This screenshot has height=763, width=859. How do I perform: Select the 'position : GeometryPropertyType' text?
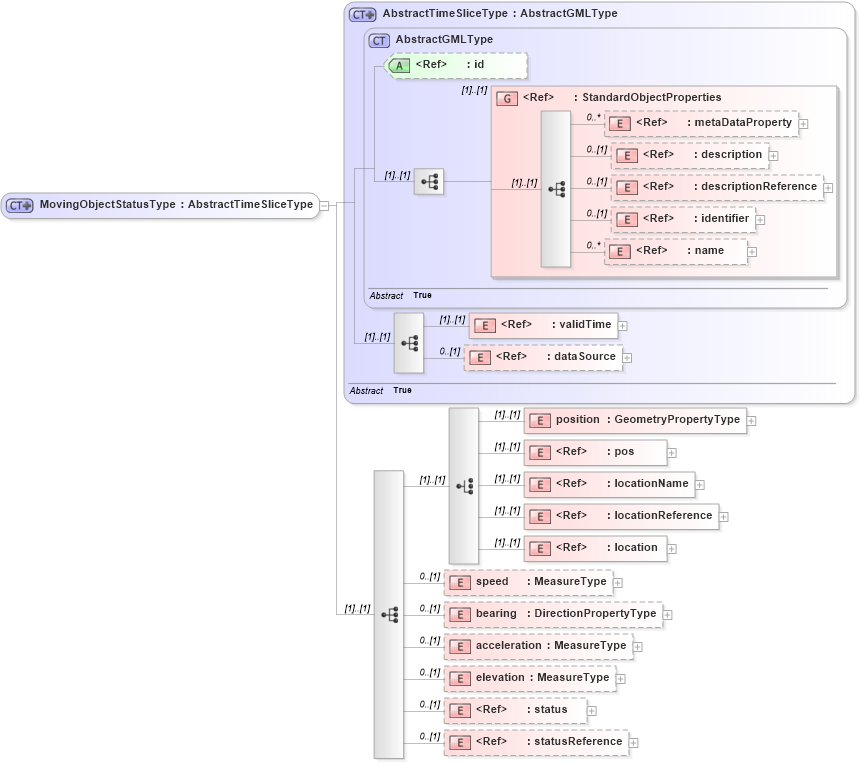click(648, 420)
